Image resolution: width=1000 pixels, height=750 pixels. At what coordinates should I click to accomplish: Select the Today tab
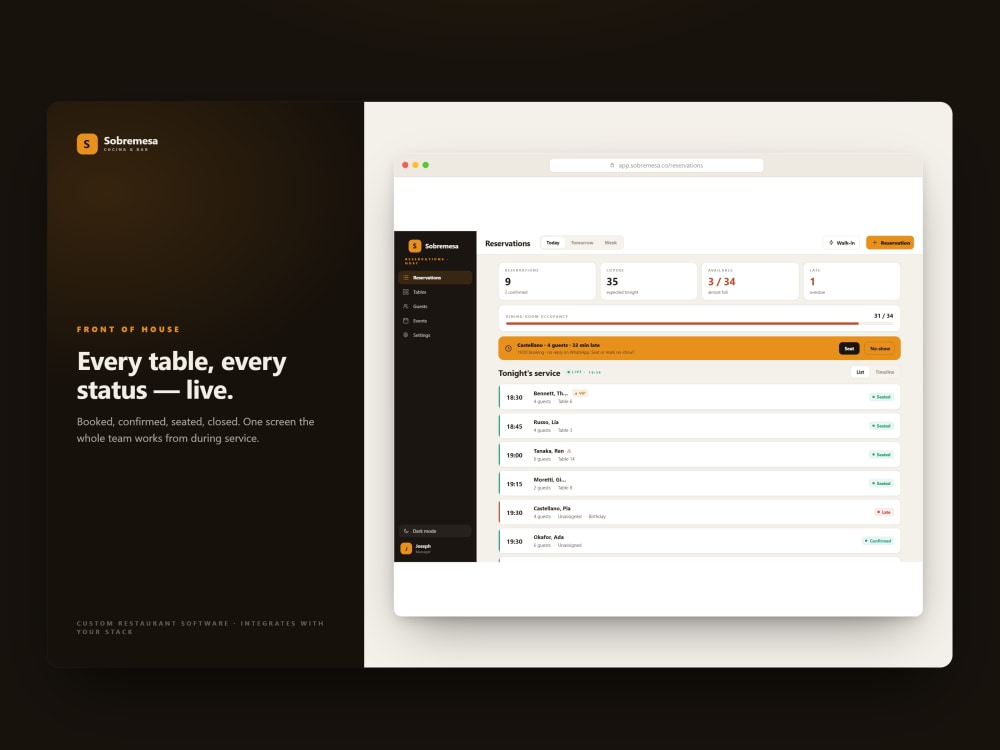553,243
